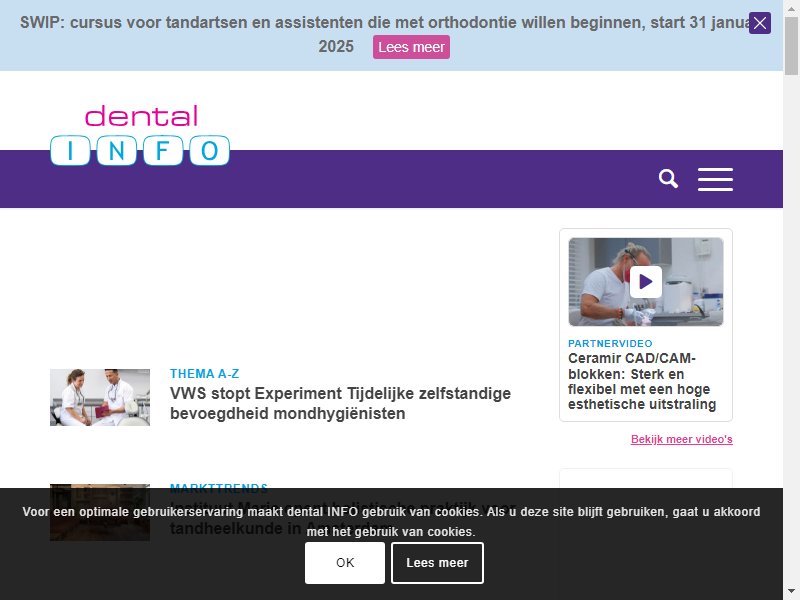Click the Ceramir video thumbnail image
800x600 pixels.
646,282
